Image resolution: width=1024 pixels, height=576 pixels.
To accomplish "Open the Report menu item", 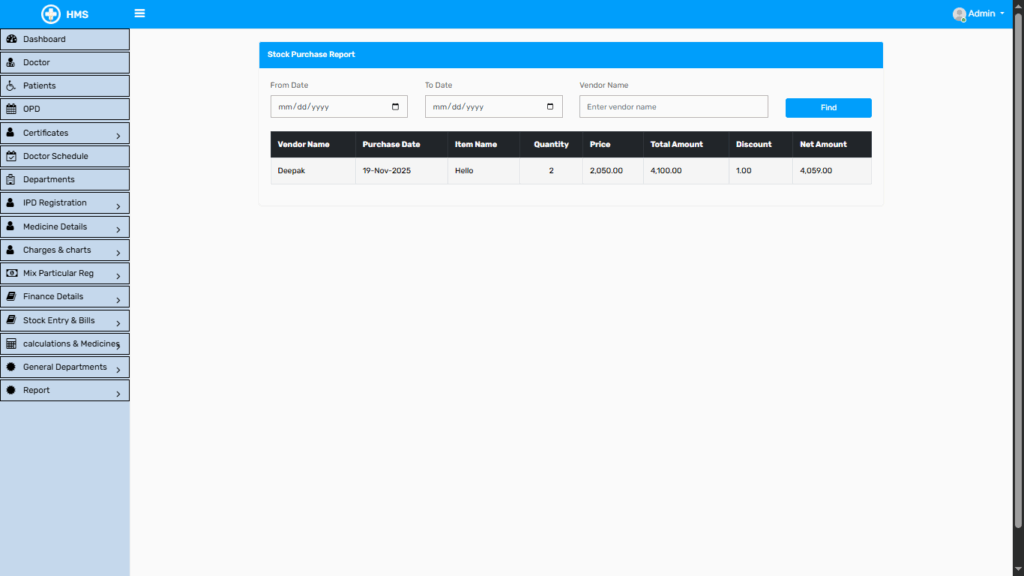I will point(36,390).
